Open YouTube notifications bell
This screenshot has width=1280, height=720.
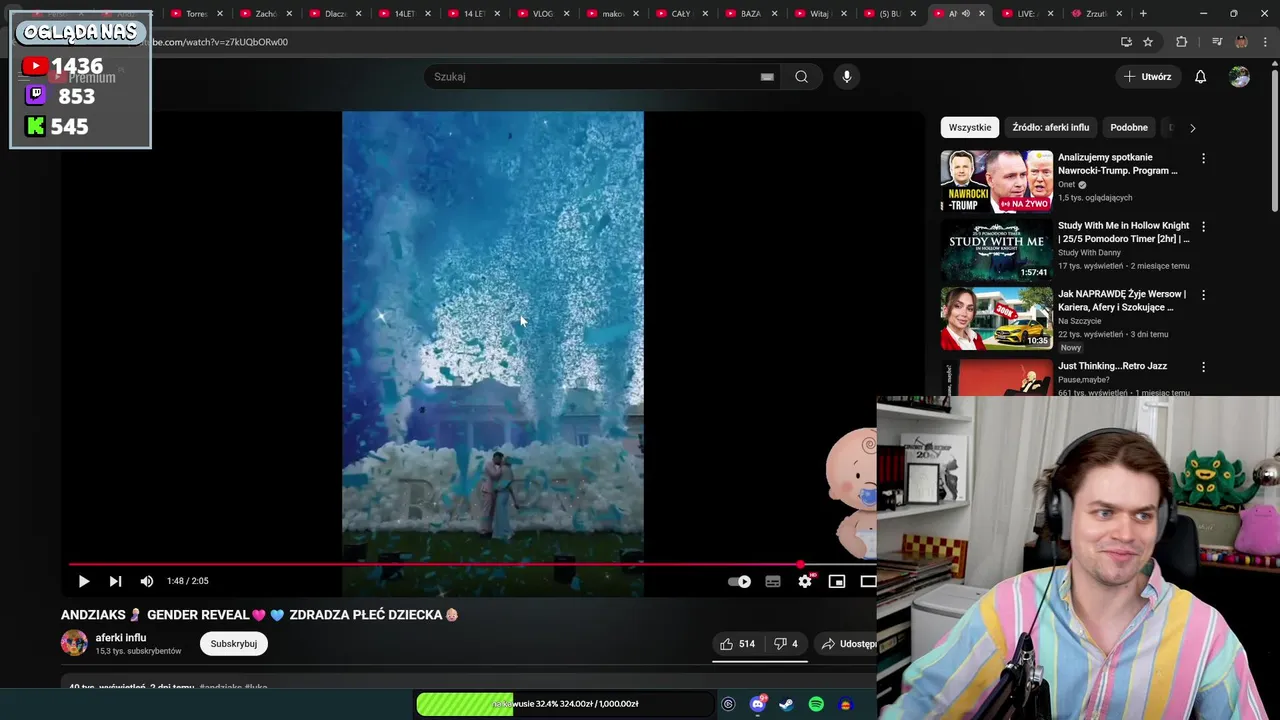(x=1200, y=77)
